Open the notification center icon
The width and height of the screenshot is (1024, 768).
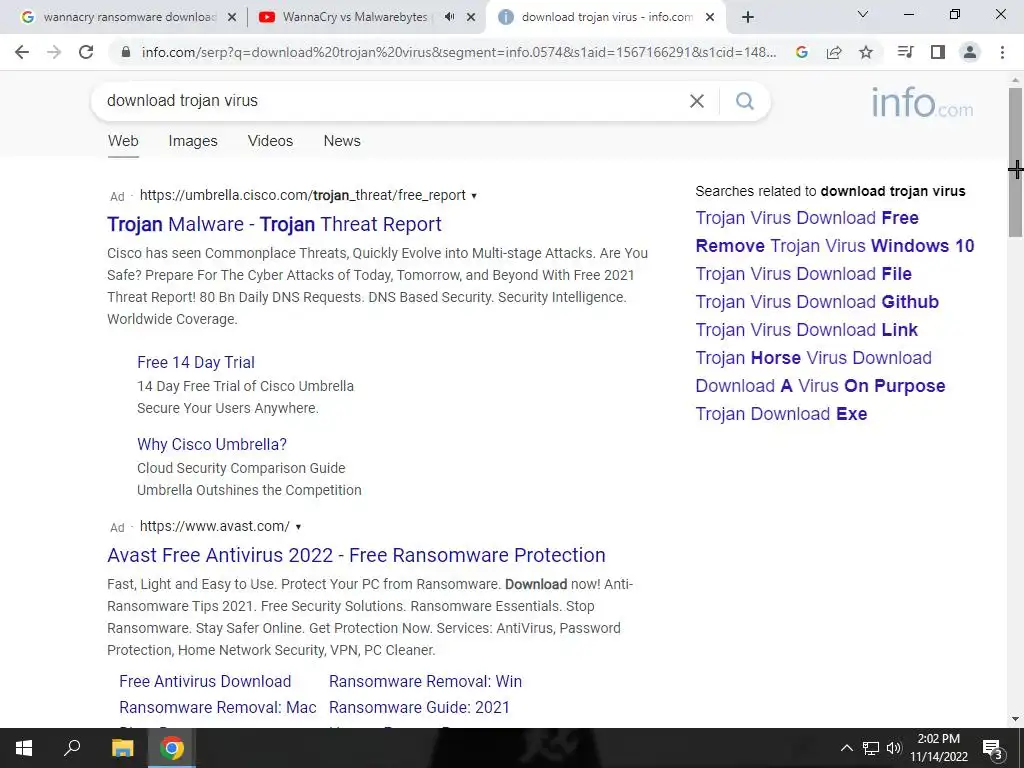pyautogui.click(x=993, y=748)
